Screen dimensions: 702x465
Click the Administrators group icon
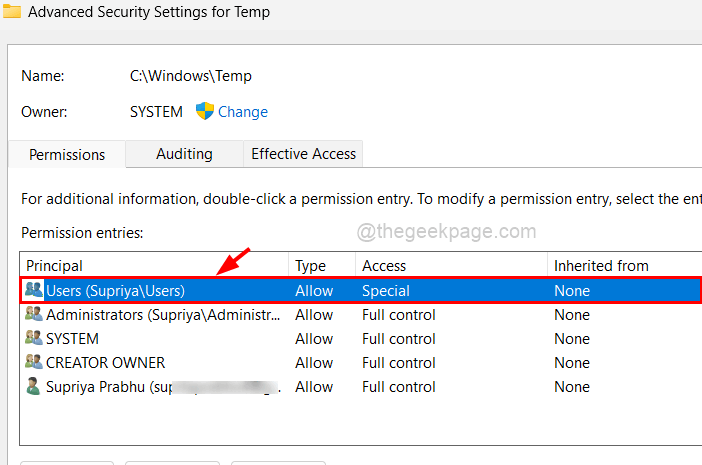tap(34, 315)
